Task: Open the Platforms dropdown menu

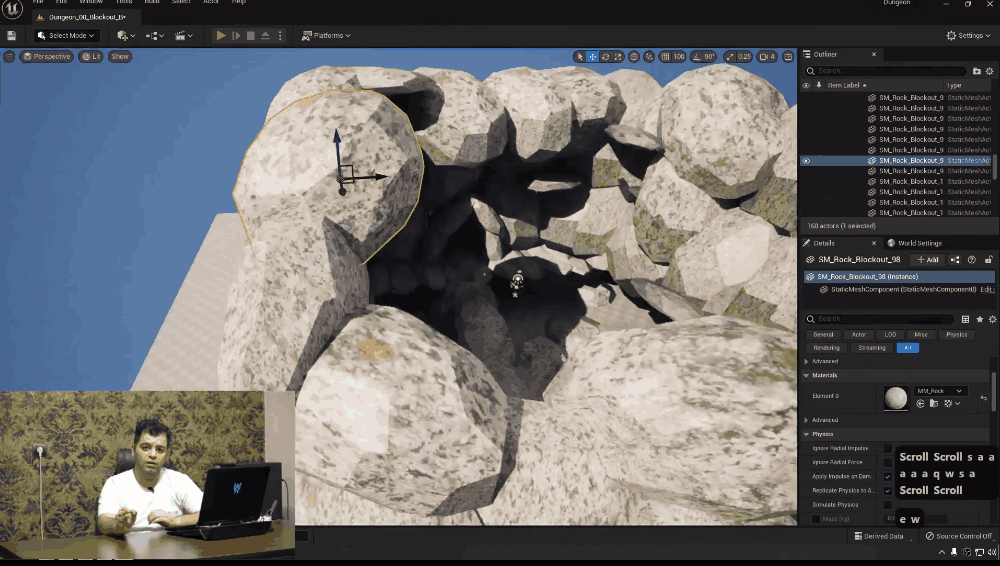Action: coord(326,35)
